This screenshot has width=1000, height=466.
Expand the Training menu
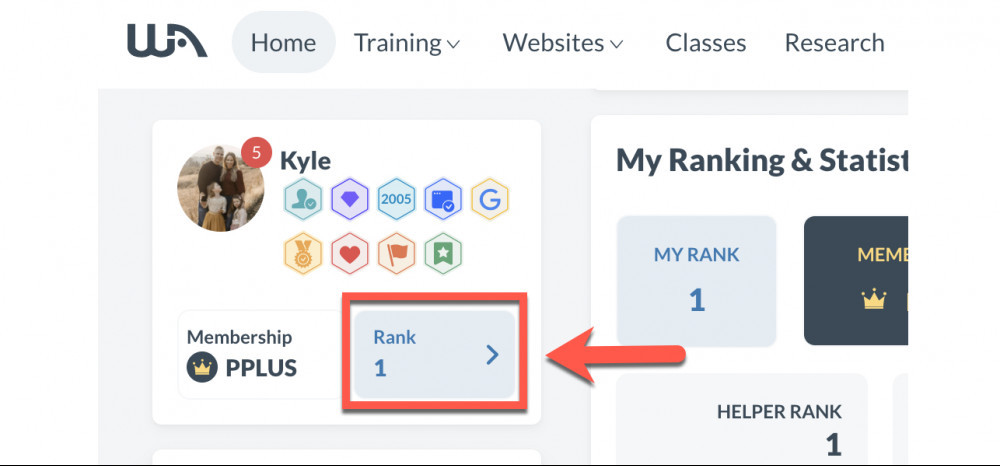click(x=407, y=43)
